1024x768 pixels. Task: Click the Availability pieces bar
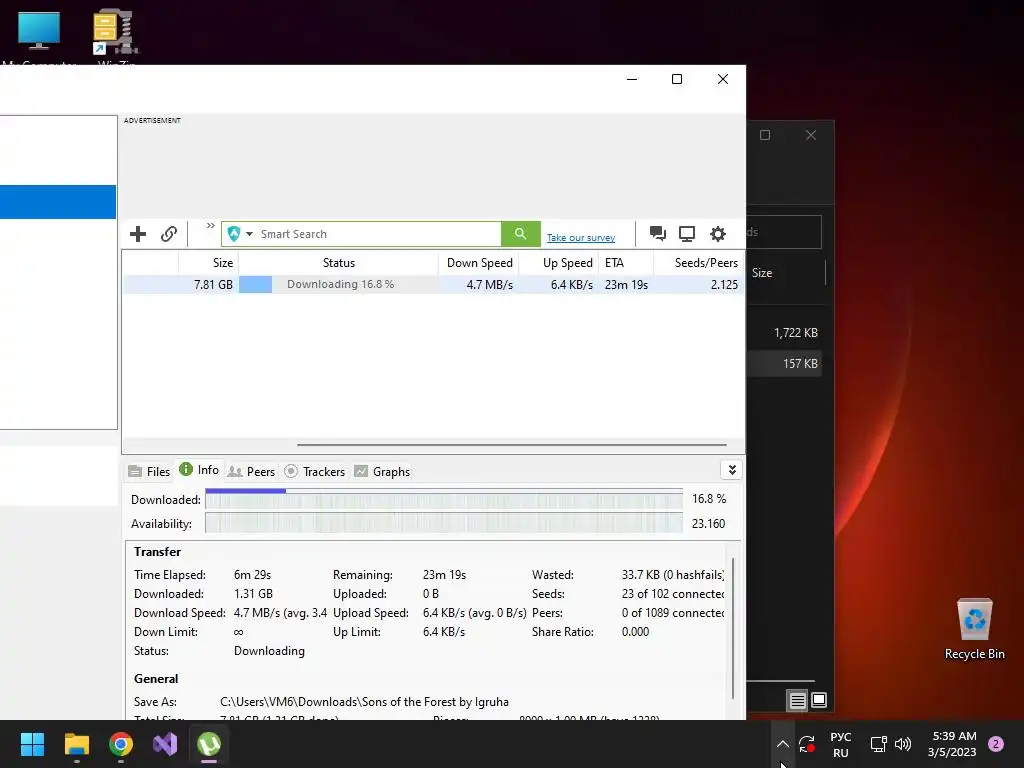click(x=443, y=523)
